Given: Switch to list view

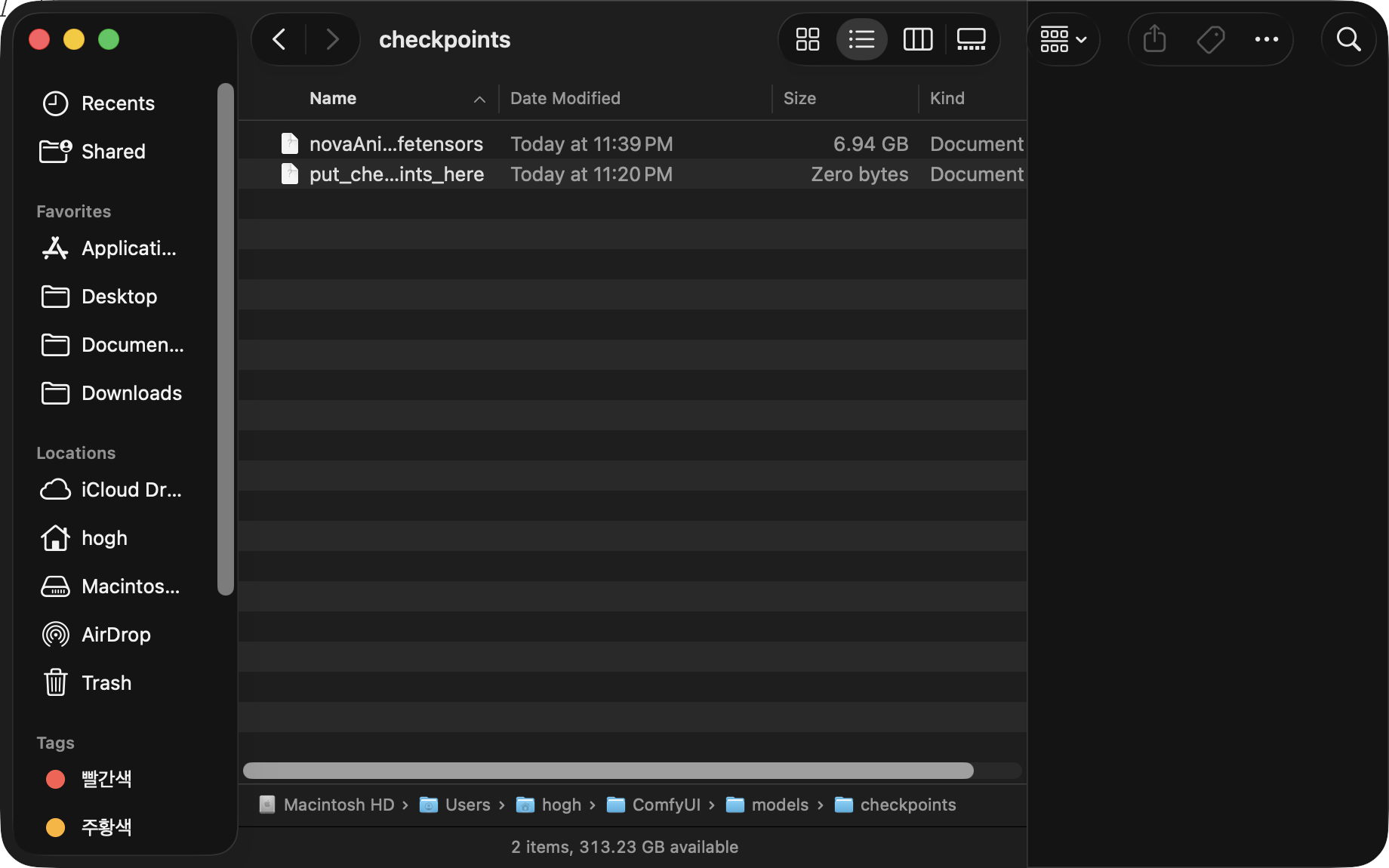Looking at the screenshot, I should pos(861,39).
